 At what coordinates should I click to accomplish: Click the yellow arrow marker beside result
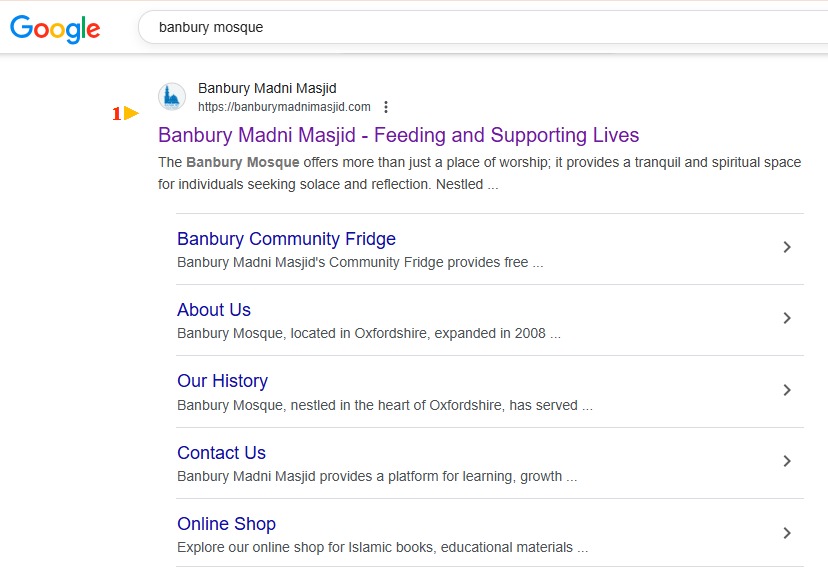131,114
